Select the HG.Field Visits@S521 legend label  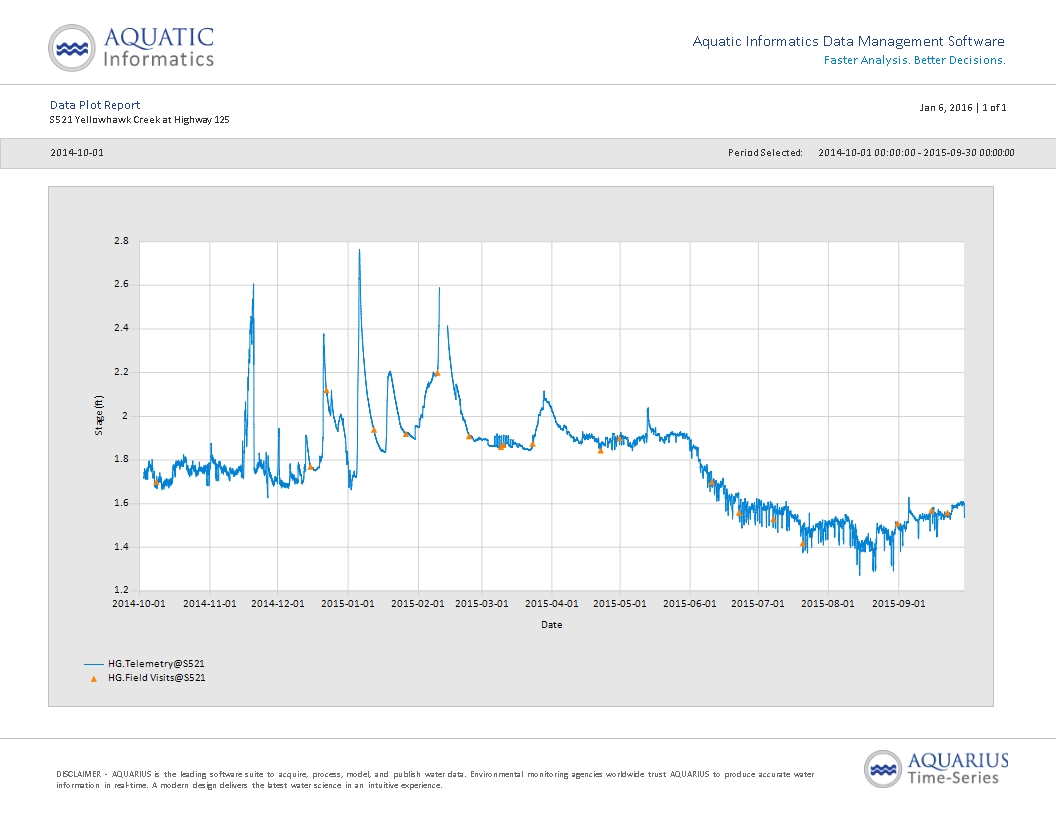tap(157, 678)
